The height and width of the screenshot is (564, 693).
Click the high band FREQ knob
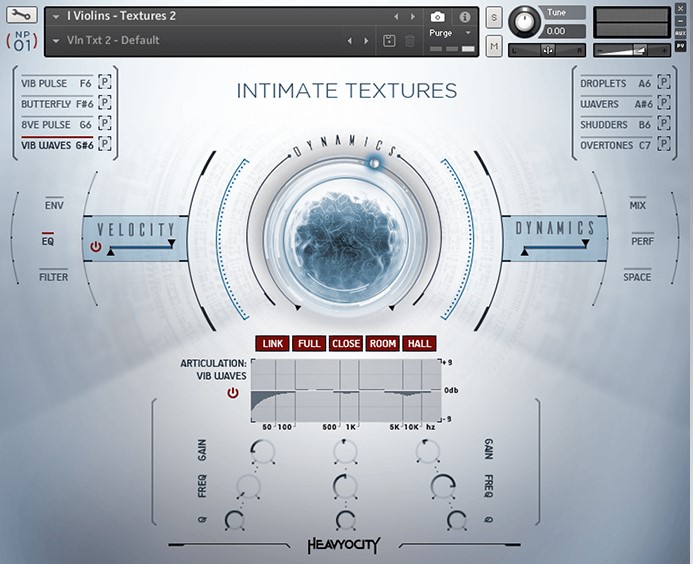click(442, 487)
